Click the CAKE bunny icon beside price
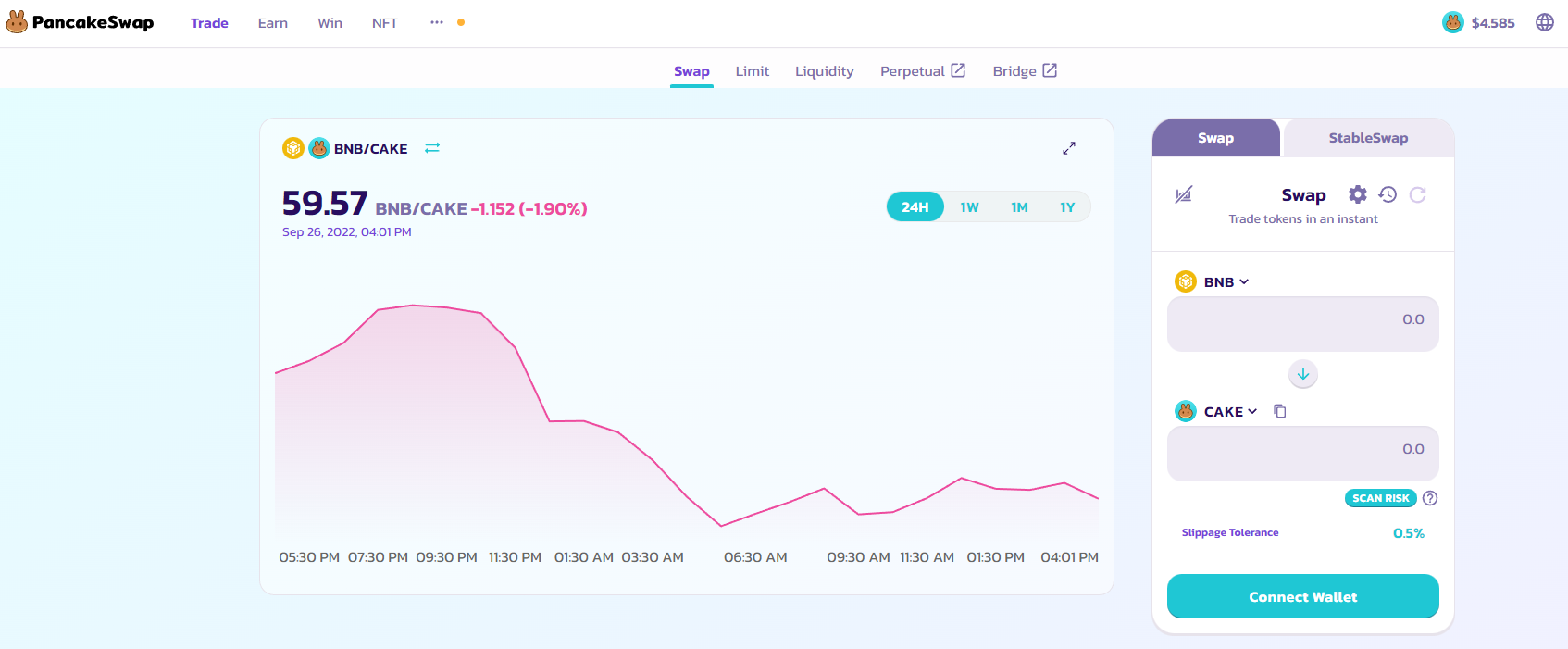This screenshot has width=1568, height=649. tap(1453, 22)
